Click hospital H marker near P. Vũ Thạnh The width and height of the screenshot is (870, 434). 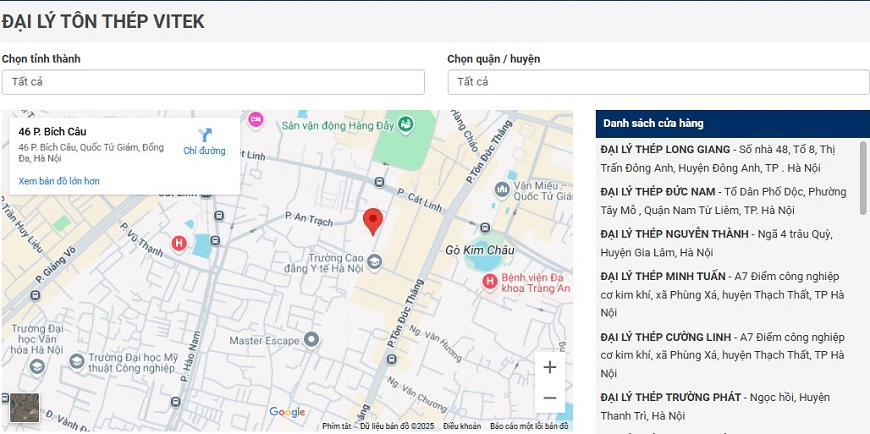click(x=179, y=243)
